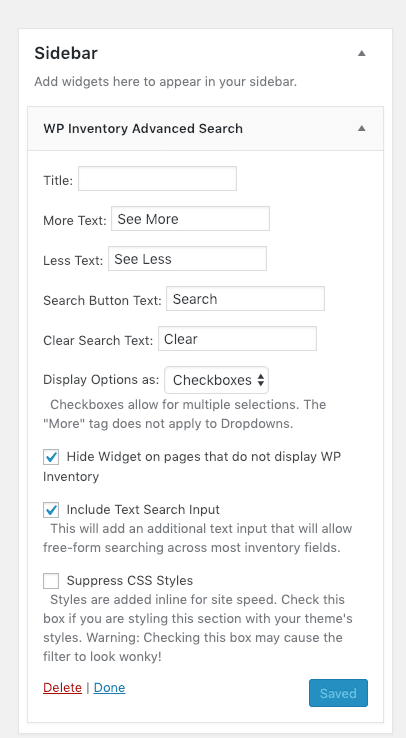This screenshot has width=406, height=738.
Task: Collapse the Sidebar panel using its arrow
Action: point(361,53)
